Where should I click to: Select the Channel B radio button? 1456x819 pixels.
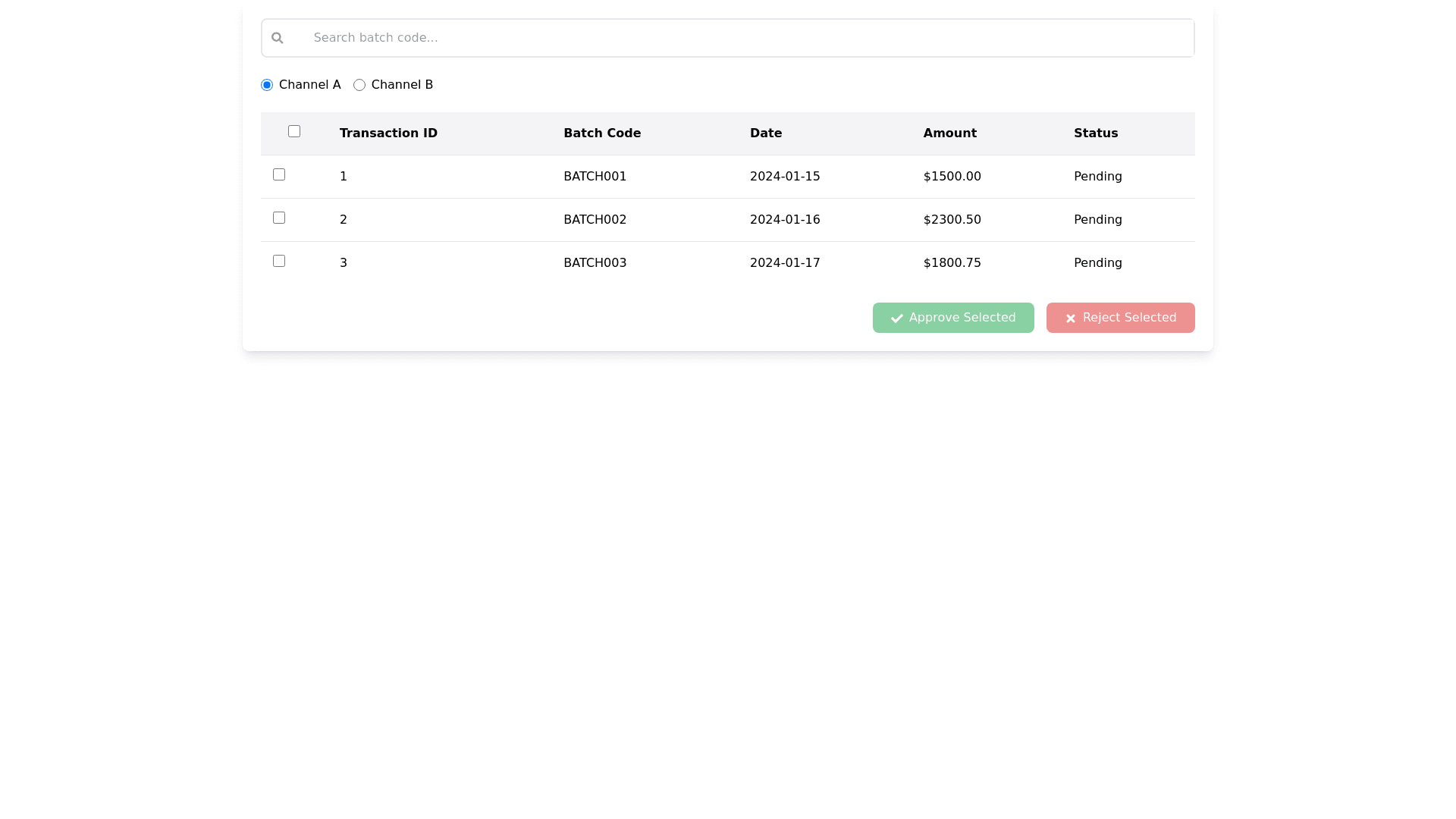pos(359,85)
